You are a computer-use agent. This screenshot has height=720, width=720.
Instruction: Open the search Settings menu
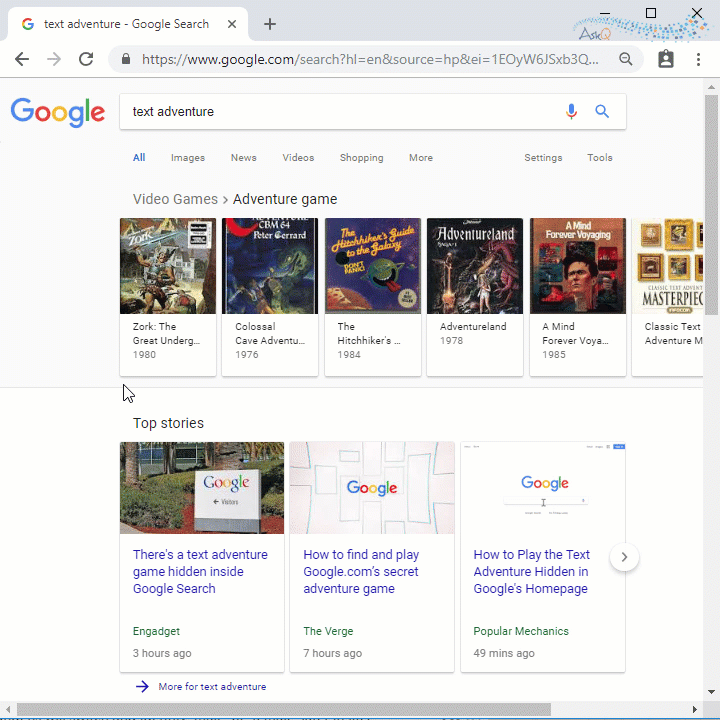tap(543, 158)
